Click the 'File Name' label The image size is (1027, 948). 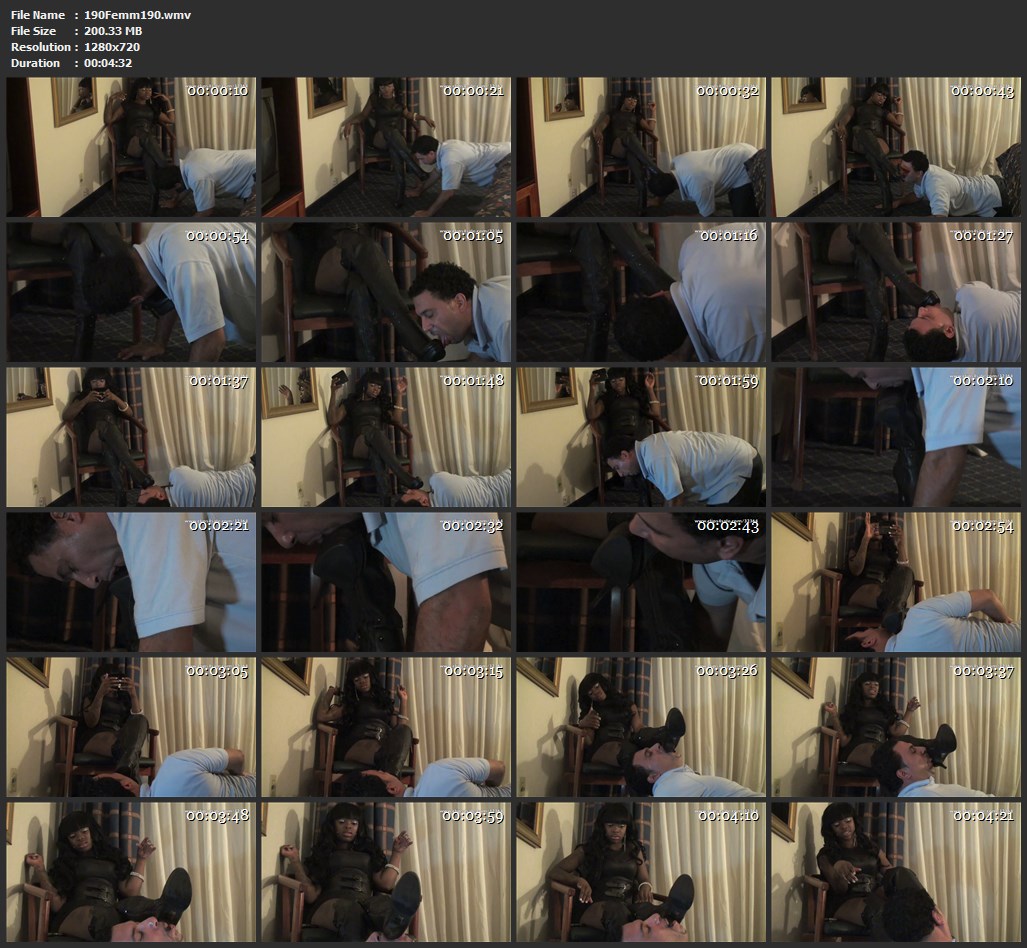pyautogui.click(x=38, y=15)
